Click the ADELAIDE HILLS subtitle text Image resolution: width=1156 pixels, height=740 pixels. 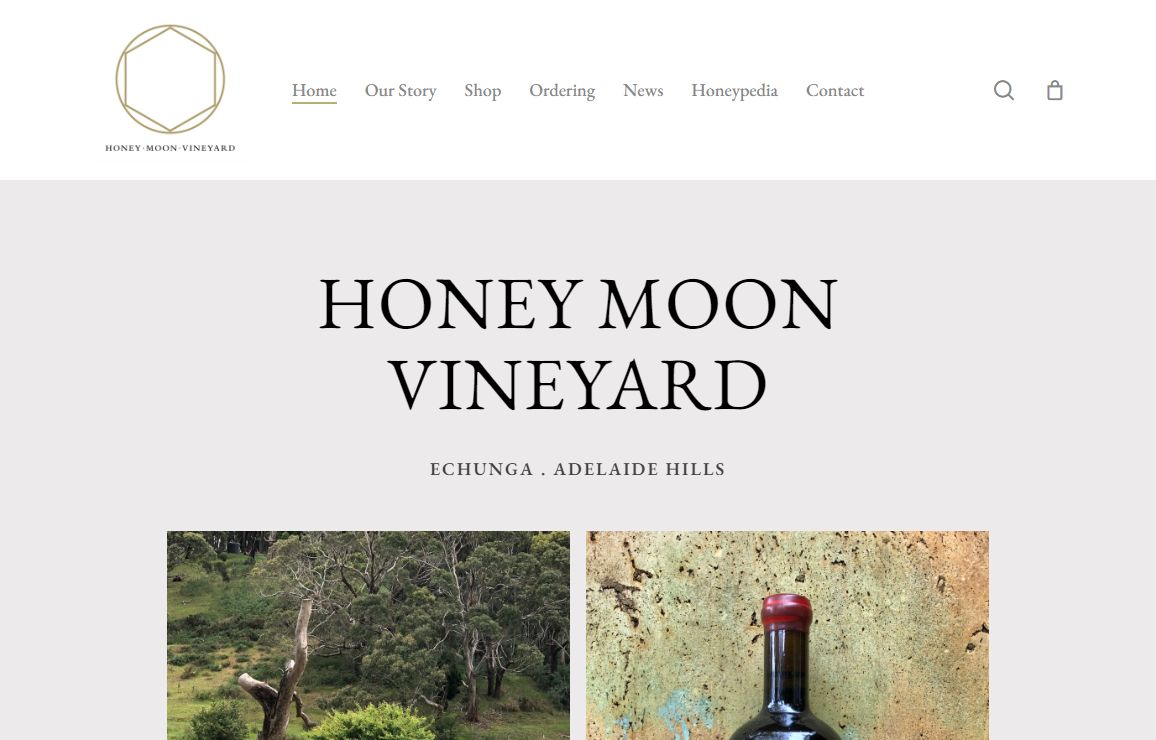click(x=639, y=470)
